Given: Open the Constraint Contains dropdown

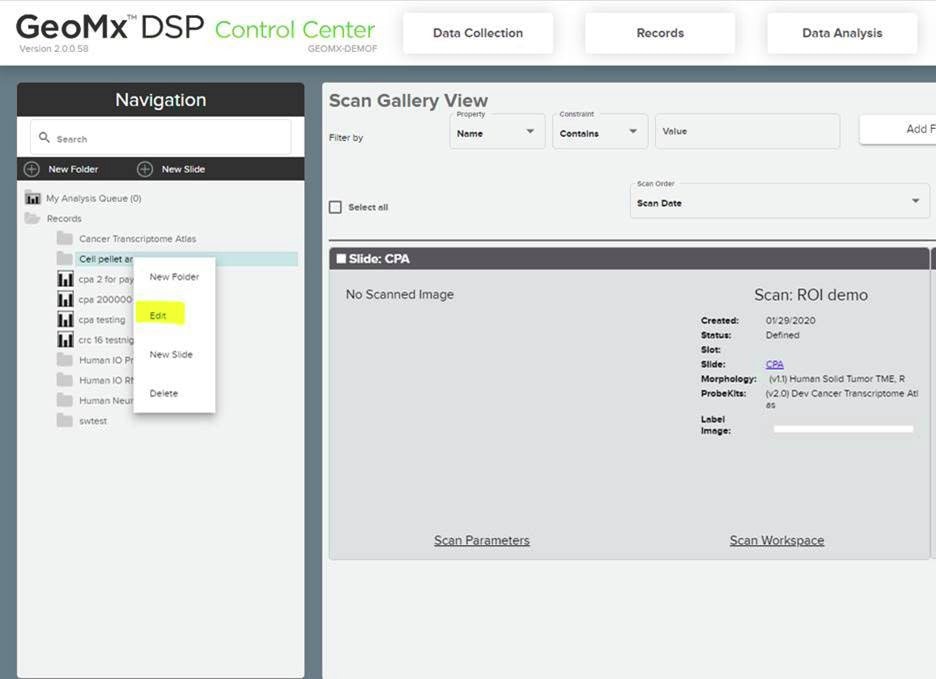Looking at the screenshot, I should (599, 132).
